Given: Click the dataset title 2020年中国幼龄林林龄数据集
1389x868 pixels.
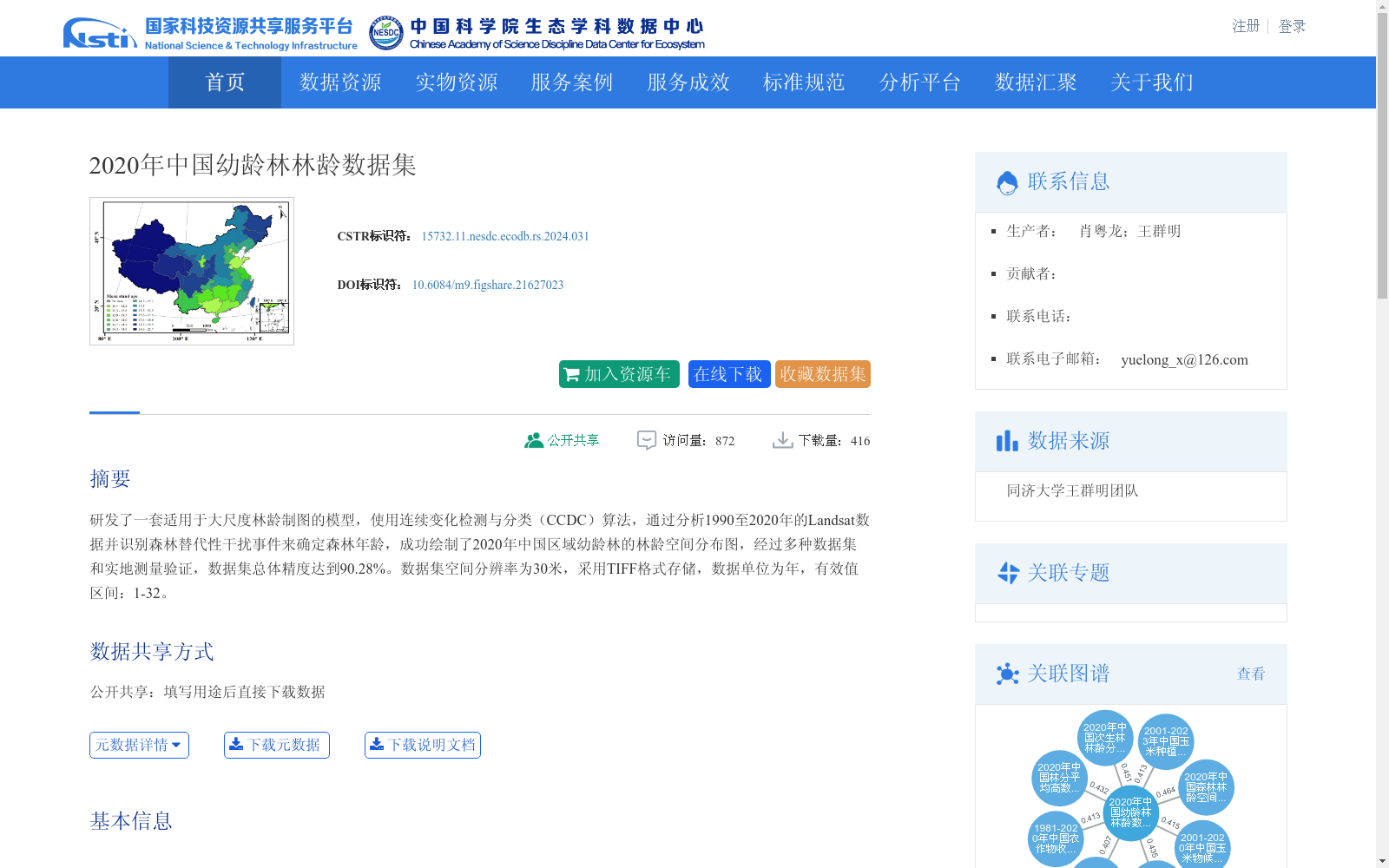Looking at the screenshot, I should tap(253, 165).
